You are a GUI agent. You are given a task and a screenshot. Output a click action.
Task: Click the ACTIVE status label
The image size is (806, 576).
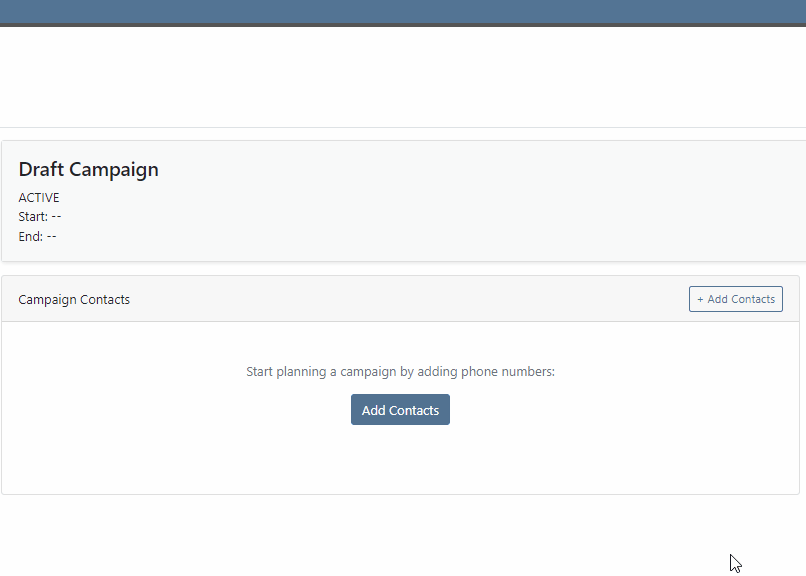coord(39,198)
